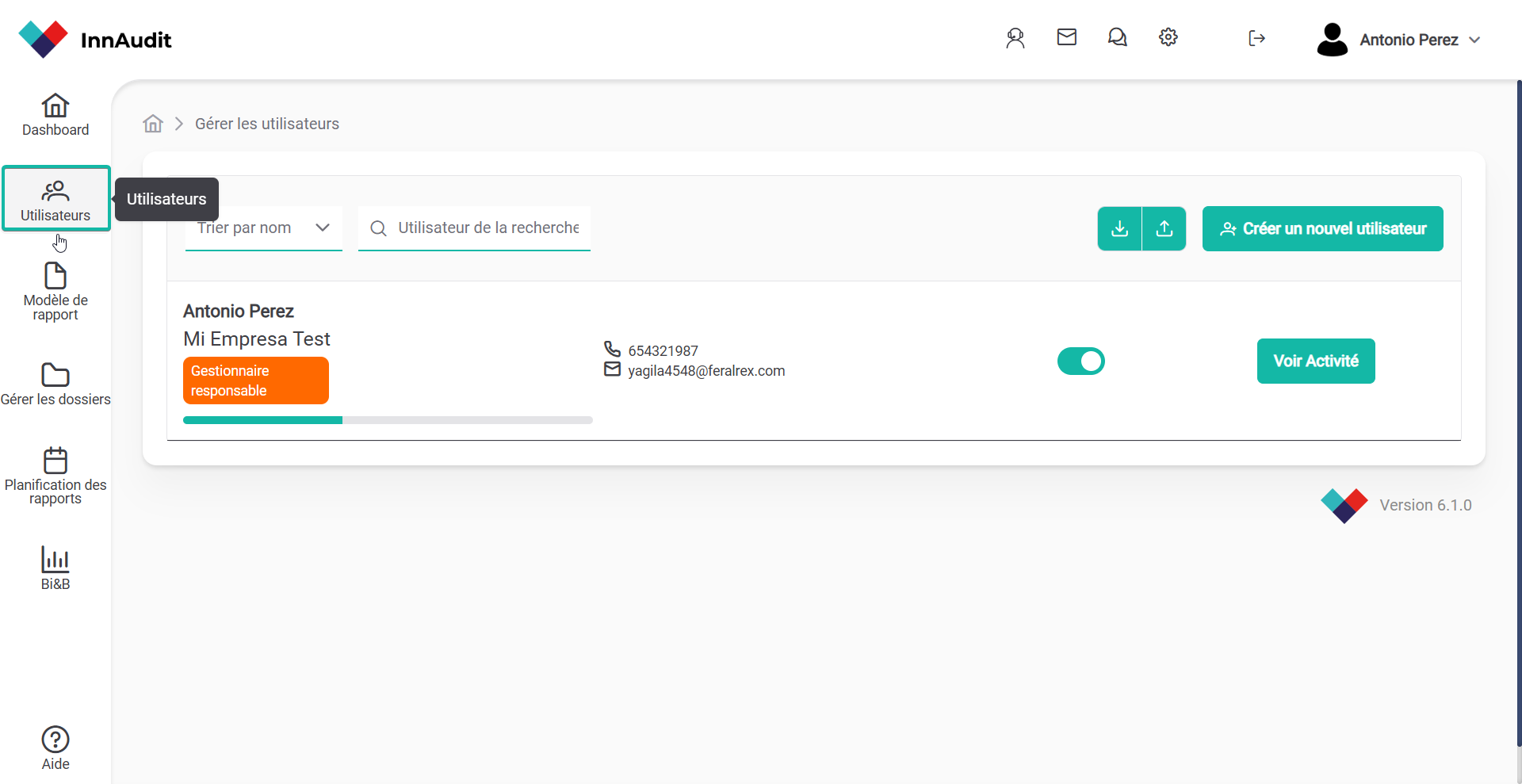
Task: Select the Utilisateurs sidebar item
Action: tap(55, 199)
